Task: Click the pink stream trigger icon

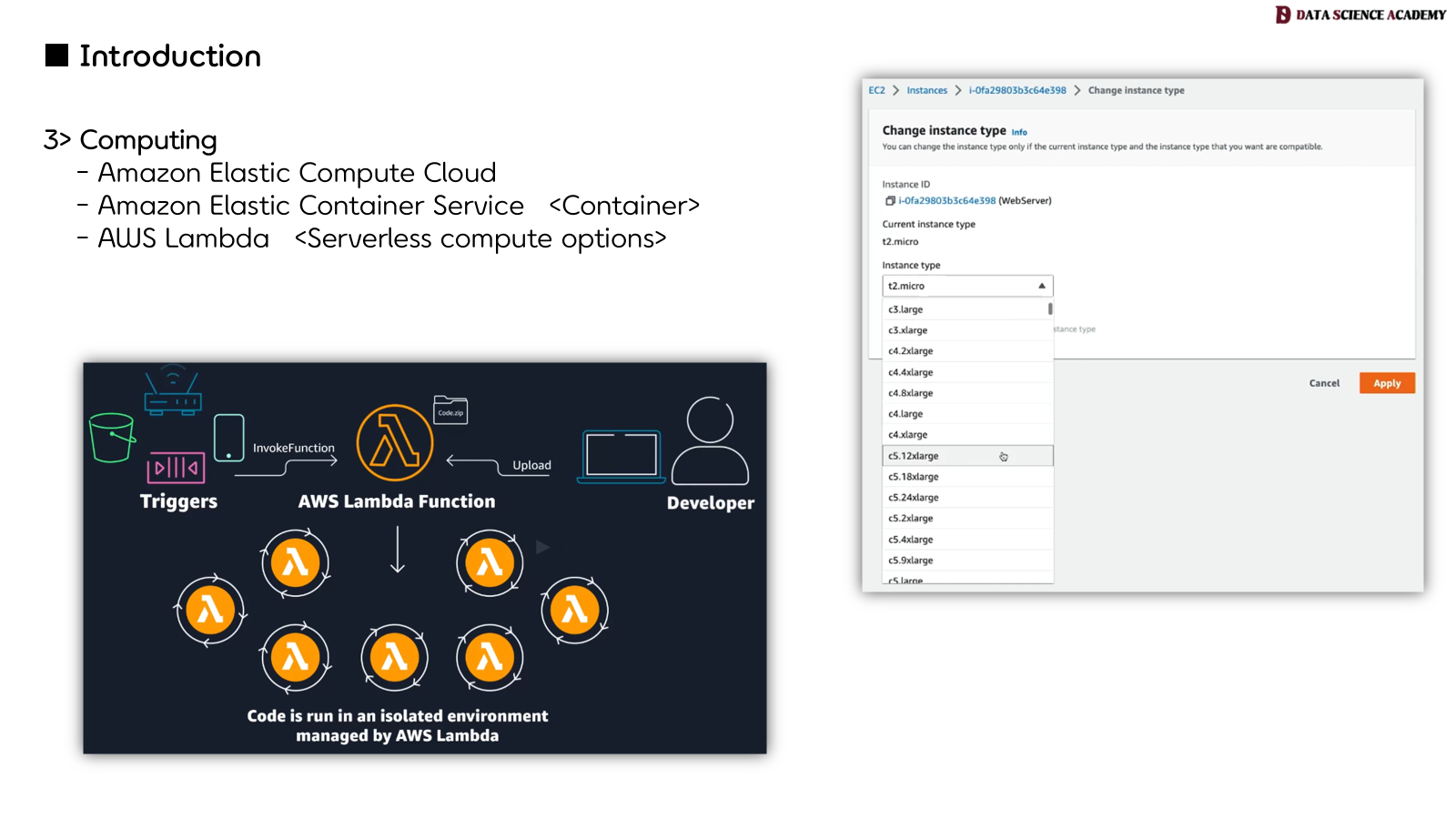Action: click(x=176, y=468)
